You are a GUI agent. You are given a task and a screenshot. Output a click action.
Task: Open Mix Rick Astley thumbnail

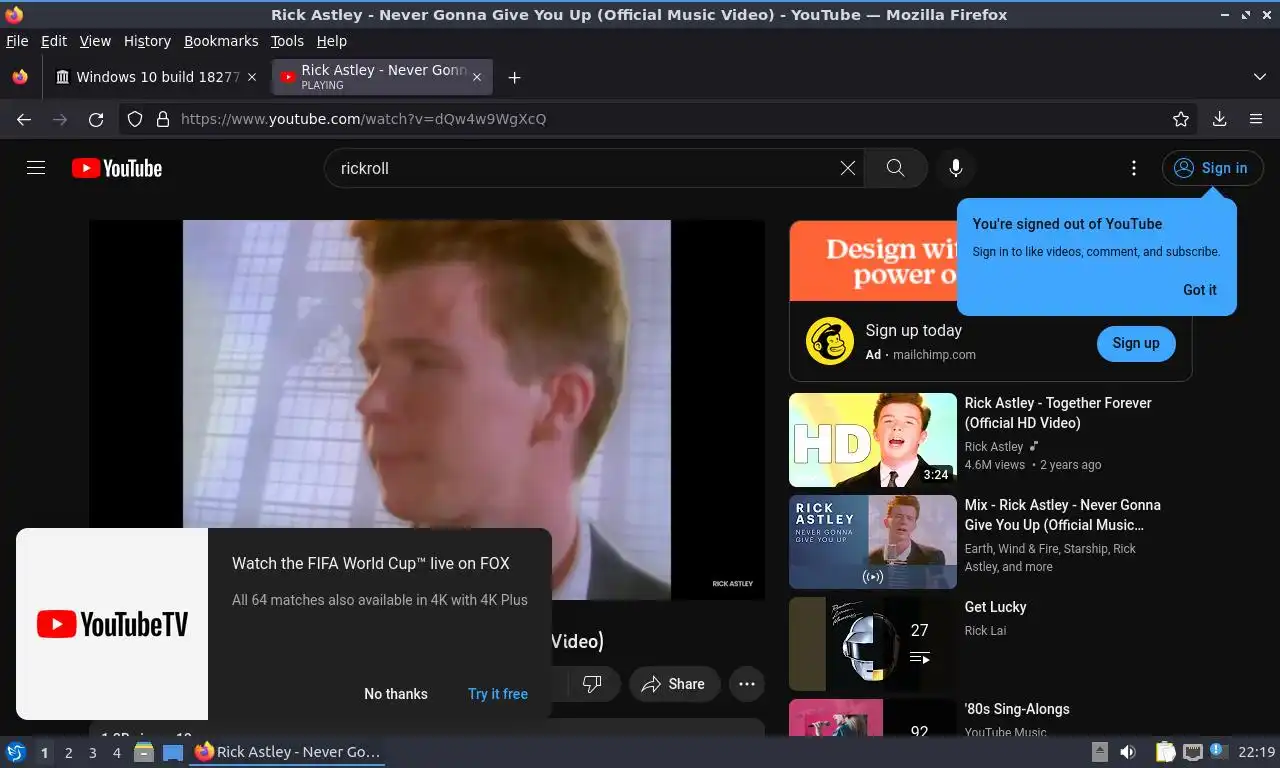873,542
